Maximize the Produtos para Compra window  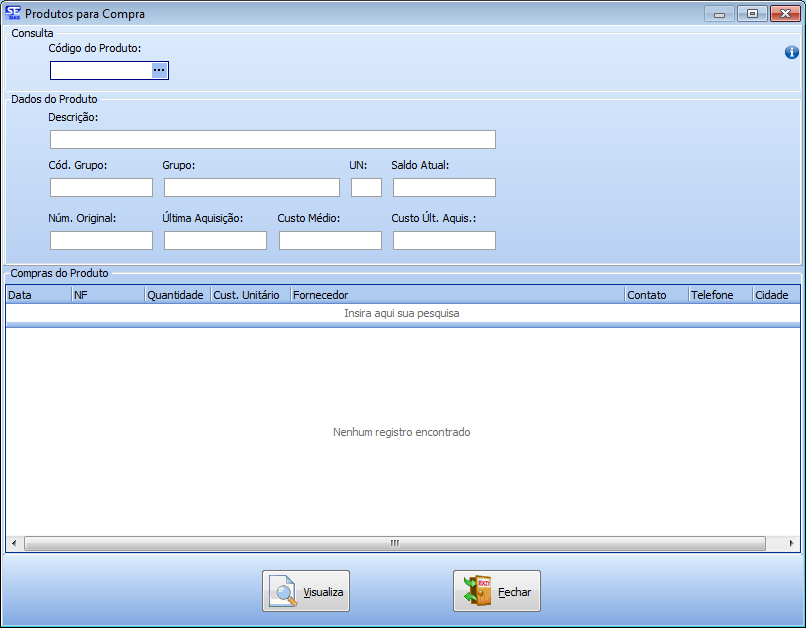(751, 14)
